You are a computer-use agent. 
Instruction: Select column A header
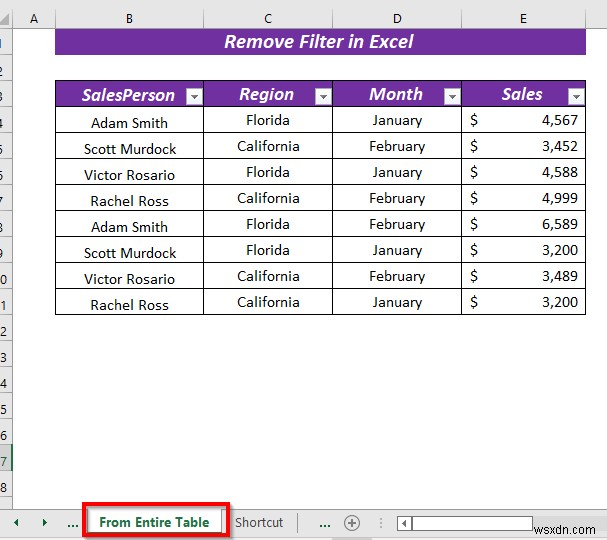[34, 19]
